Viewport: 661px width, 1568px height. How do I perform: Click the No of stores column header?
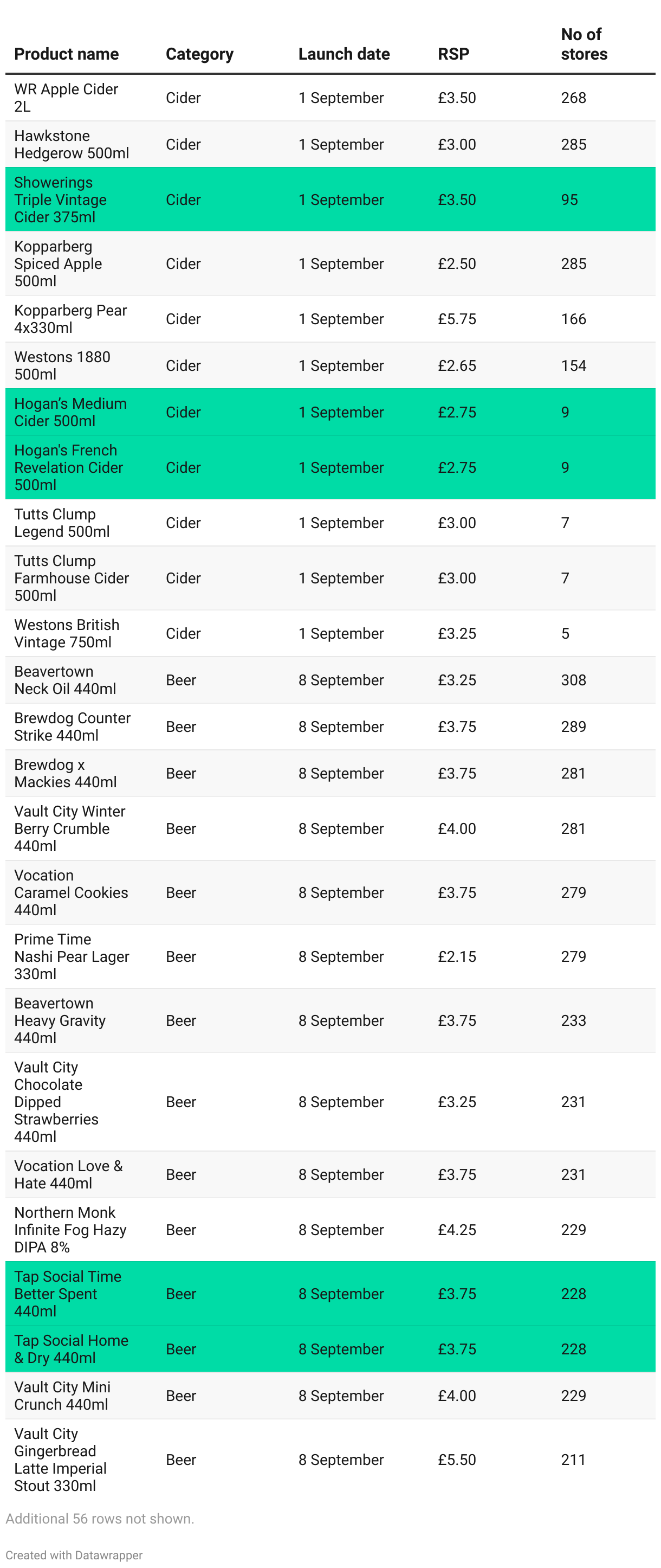click(583, 44)
